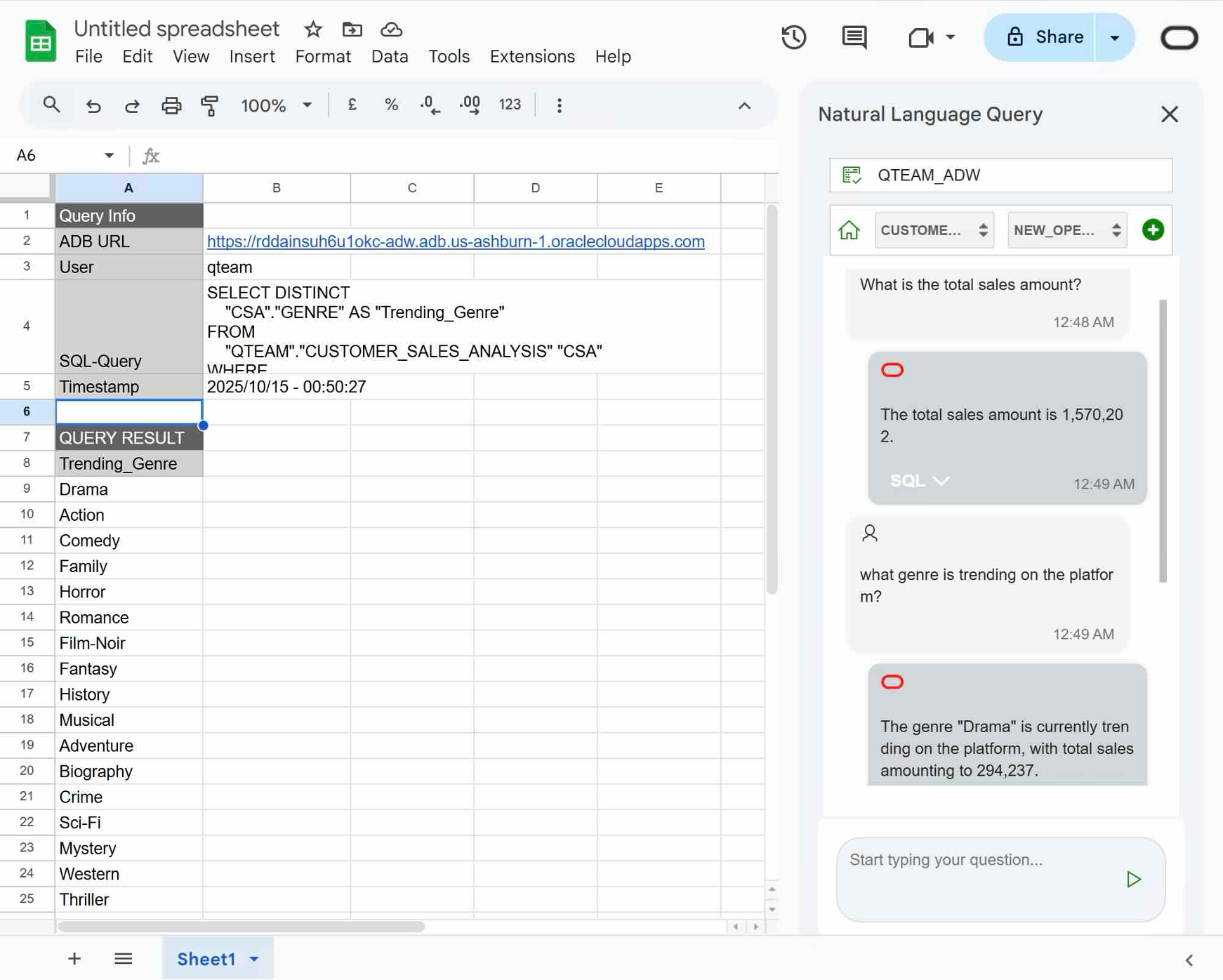The height and width of the screenshot is (980, 1223).
Task: Open the comments panel icon
Action: coord(854,37)
